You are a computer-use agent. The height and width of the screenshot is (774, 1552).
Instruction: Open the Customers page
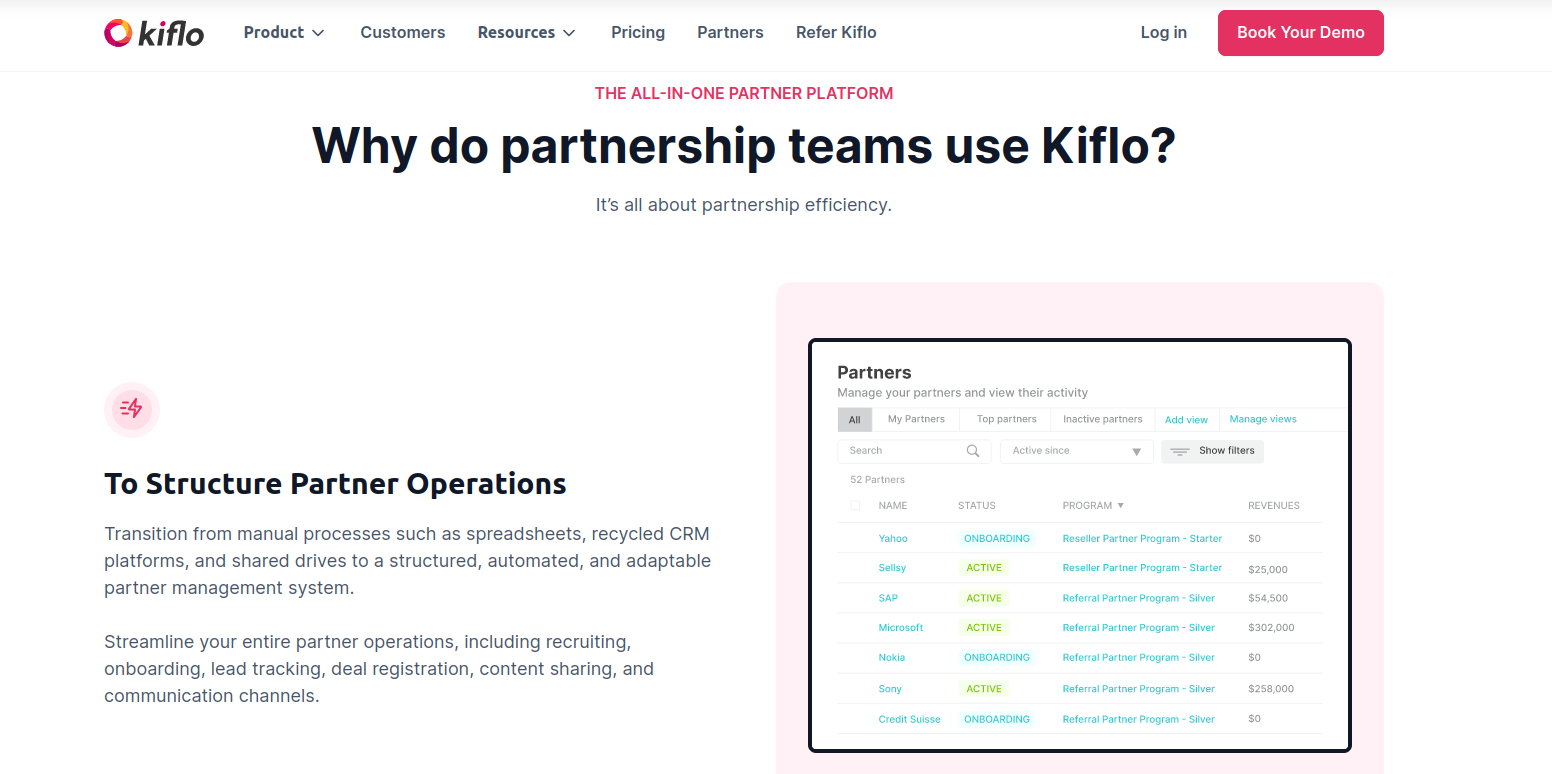(x=403, y=32)
